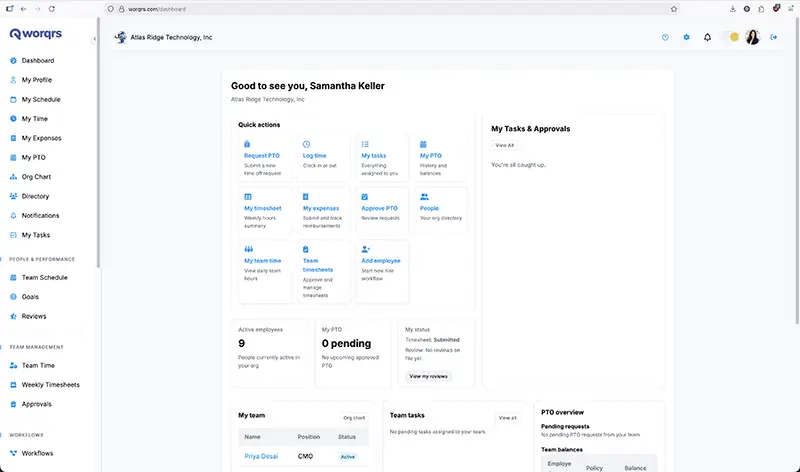Viewport: 800px width, 472px height.
Task: Open Team Time in Team Management
Action: 38,366
